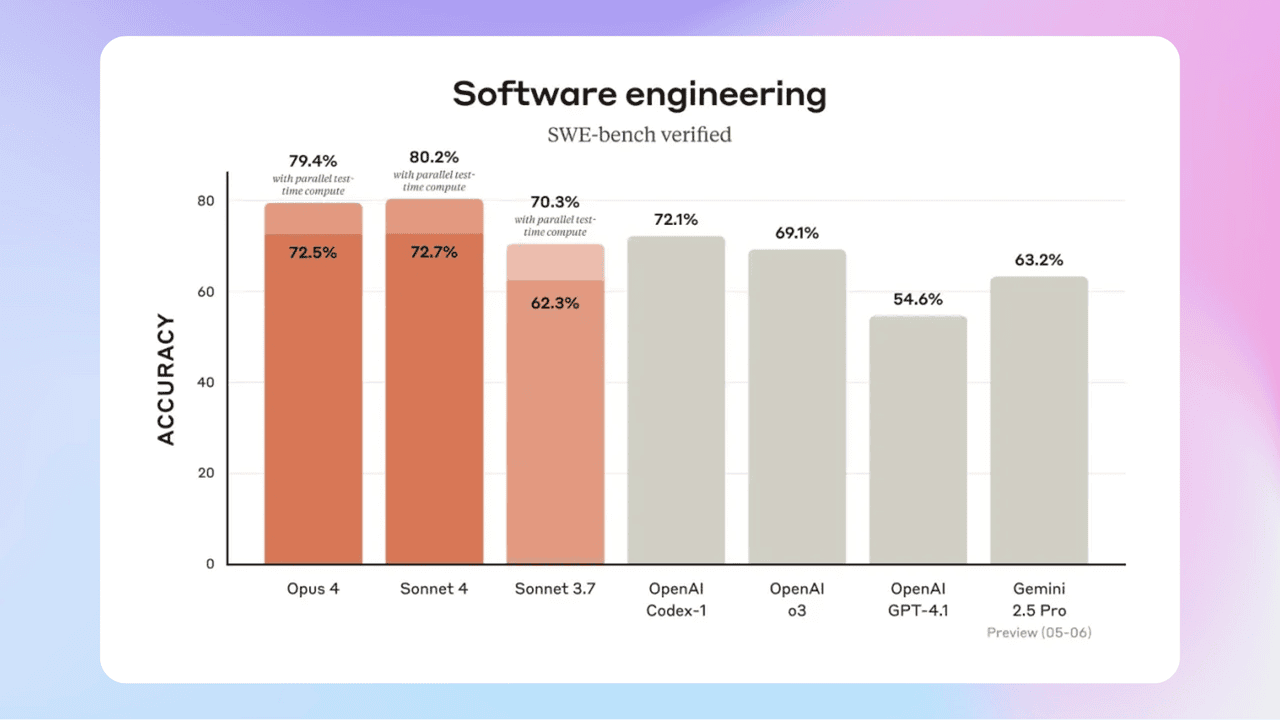Image resolution: width=1280 pixels, height=720 pixels.
Task: Click the 79.4% label above Opus 4
Action: [x=313, y=160]
